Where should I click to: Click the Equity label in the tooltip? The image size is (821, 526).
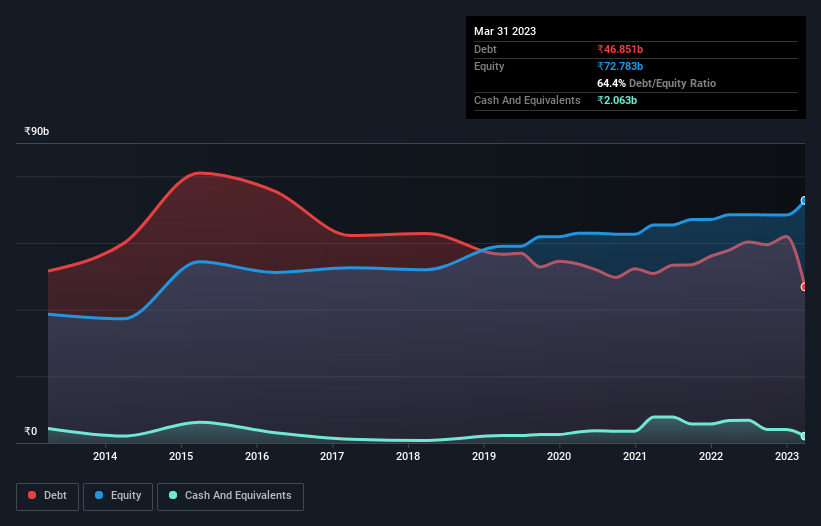(489, 66)
